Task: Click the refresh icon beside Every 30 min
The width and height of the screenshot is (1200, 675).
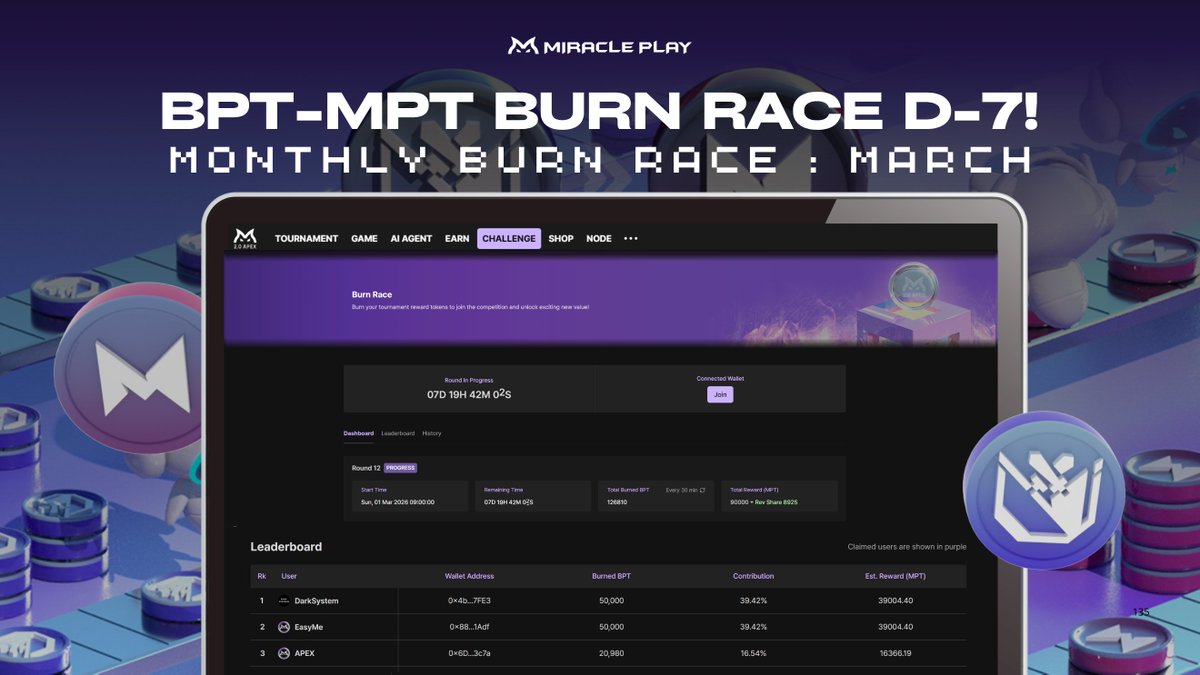Action: click(x=702, y=490)
